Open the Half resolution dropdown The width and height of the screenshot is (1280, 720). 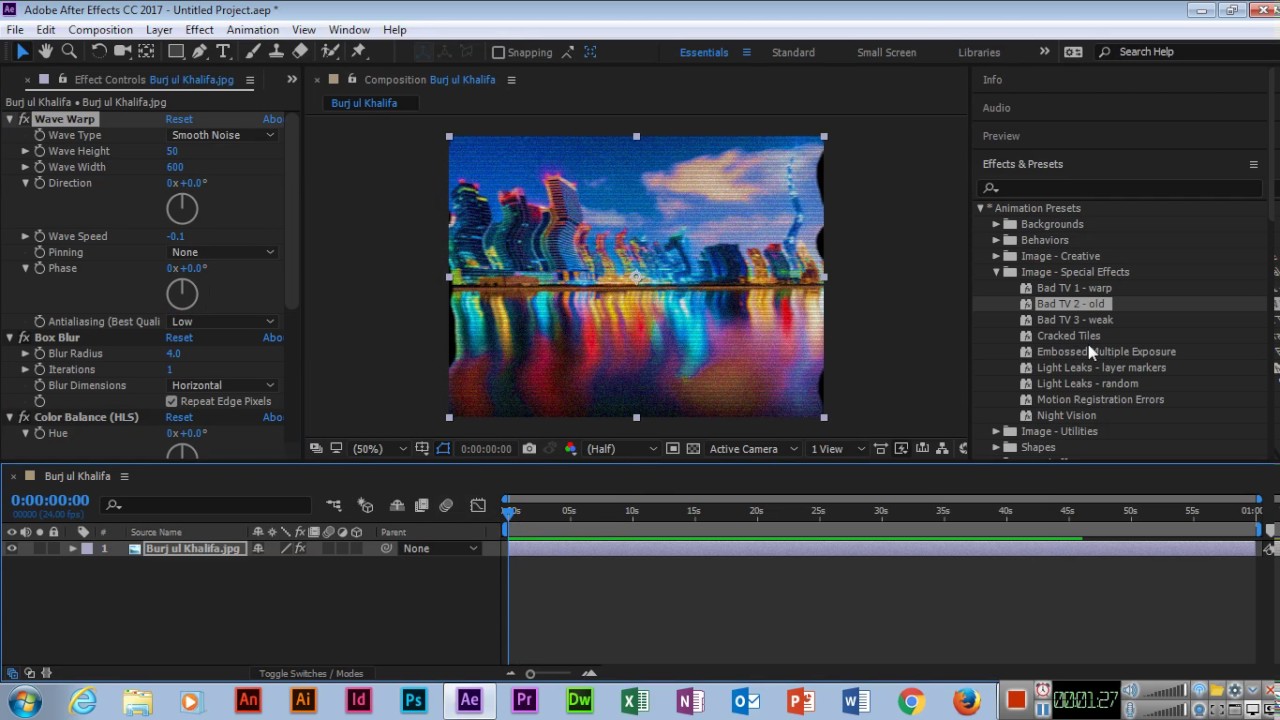click(x=620, y=449)
